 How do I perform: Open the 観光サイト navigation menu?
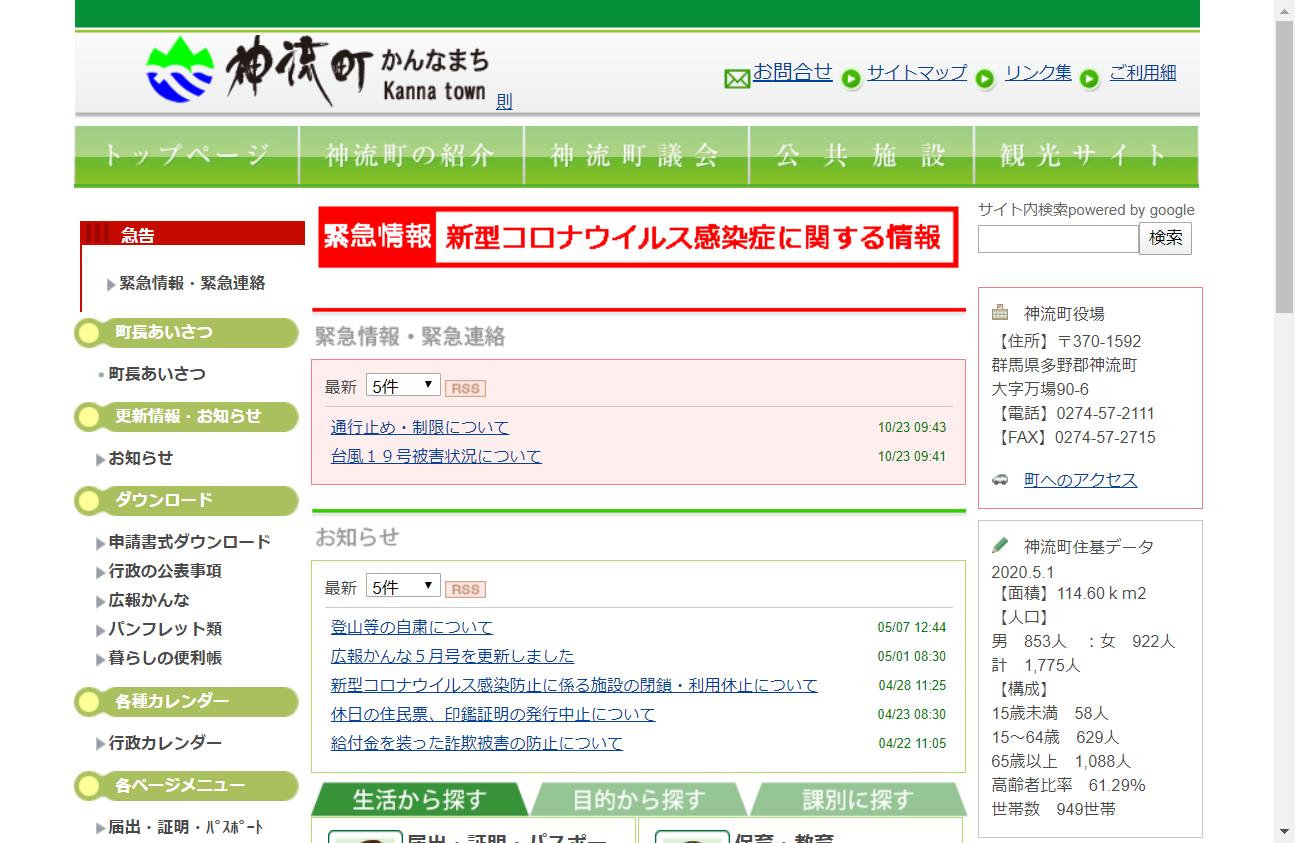[x=1084, y=155]
